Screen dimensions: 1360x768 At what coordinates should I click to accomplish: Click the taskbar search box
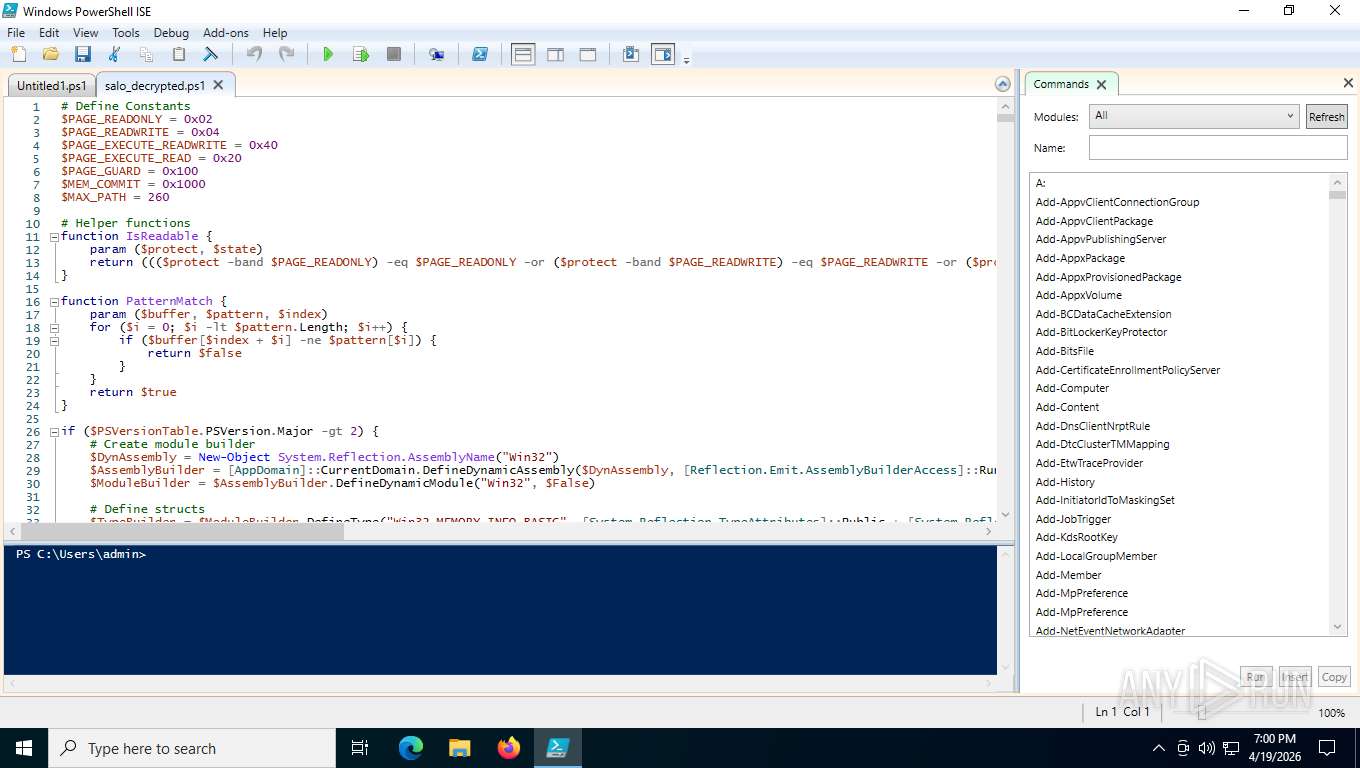point(191,748)
